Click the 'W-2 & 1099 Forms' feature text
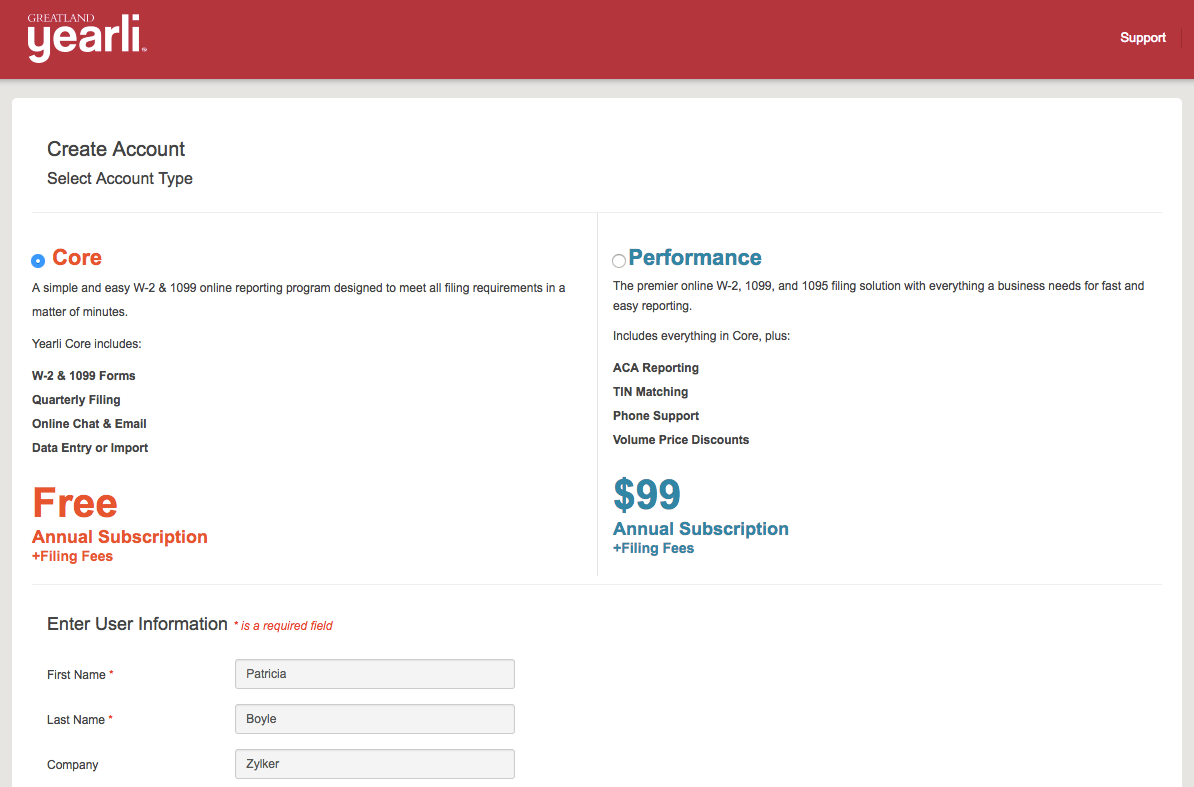Image resolution: width=1194 pixels, height=787 pixels. click(84, 375)
